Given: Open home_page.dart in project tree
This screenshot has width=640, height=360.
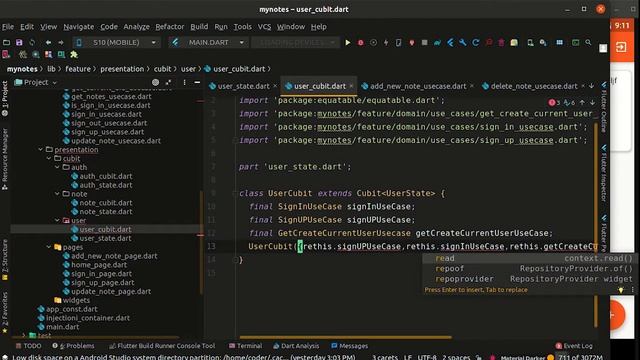Looking at the screenshot, I should pyautogui.click(x=99, y=265).
